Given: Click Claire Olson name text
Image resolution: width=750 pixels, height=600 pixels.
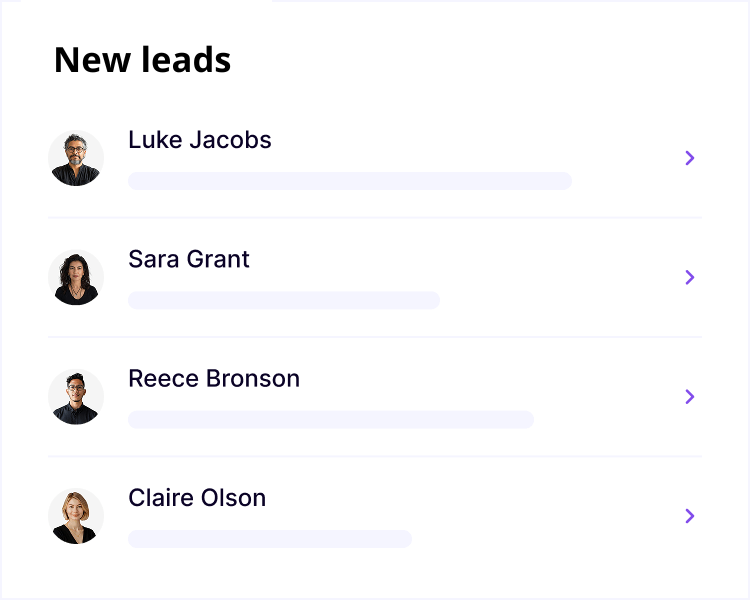Looking at the screenshot, I should tap(197, 498).
